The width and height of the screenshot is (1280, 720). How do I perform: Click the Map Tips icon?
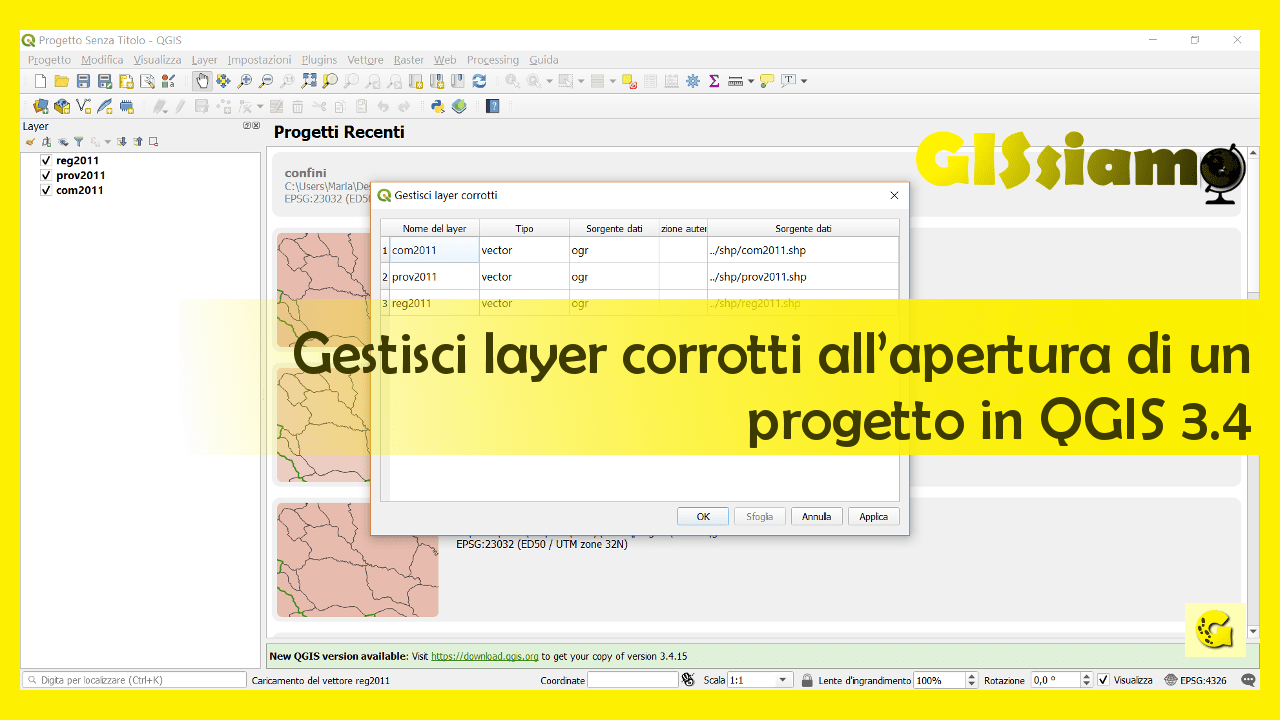tap(767, 81)
